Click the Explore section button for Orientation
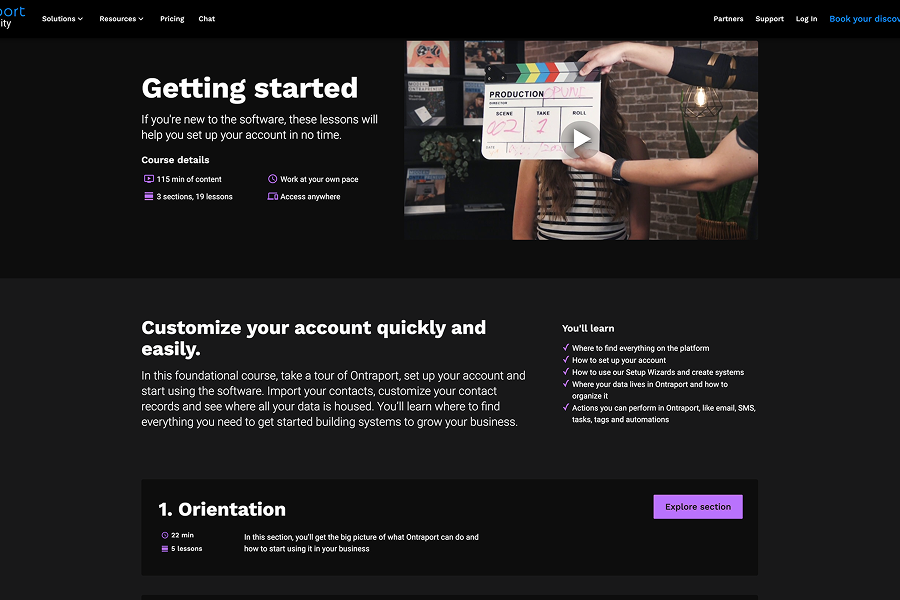The height and width of the screenshot is (600, 900). pyautogui.click(x=698, y=507)
